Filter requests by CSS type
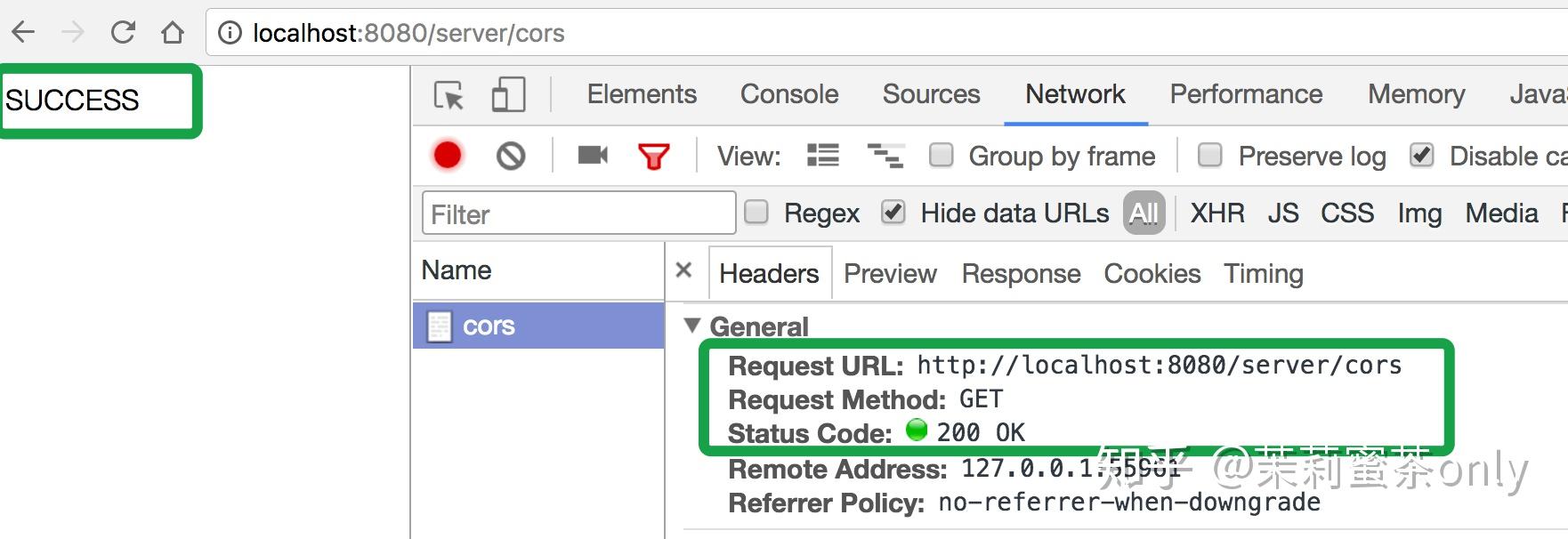1568x539 pixels. pos(1346,213)
